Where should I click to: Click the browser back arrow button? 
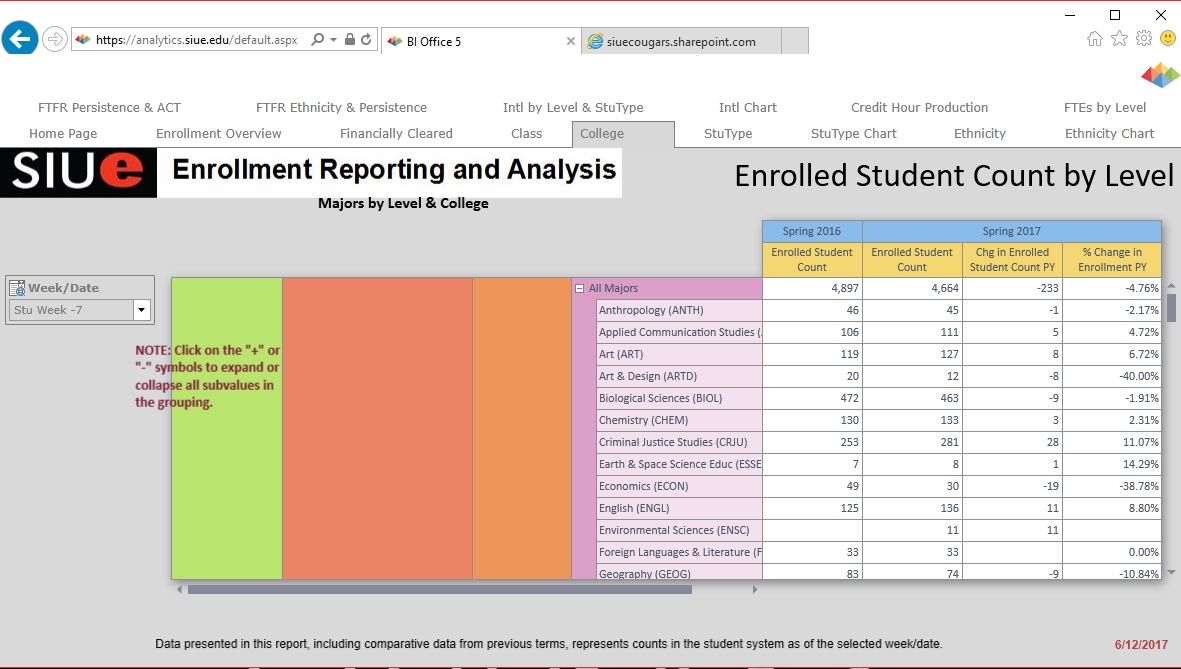click(x=20, y=40)
